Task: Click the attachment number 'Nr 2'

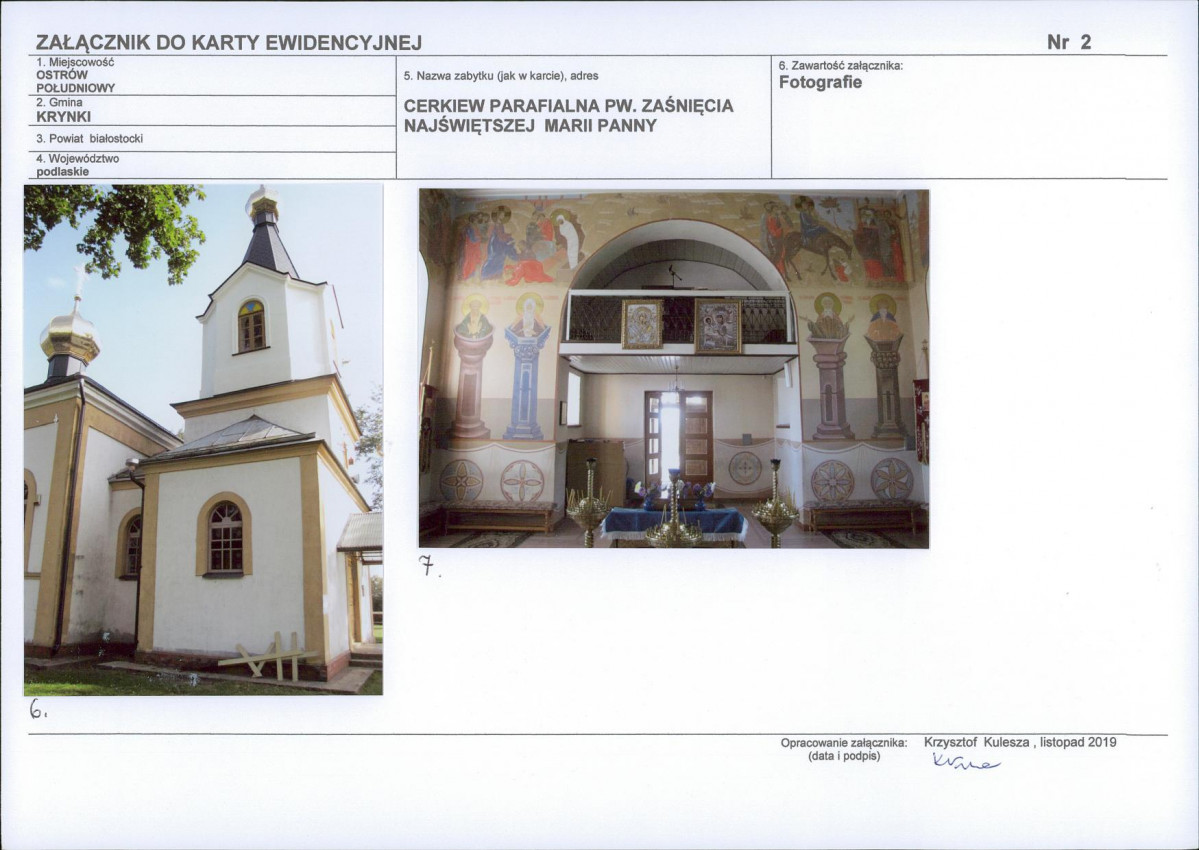Action: tap(1069, 43)
